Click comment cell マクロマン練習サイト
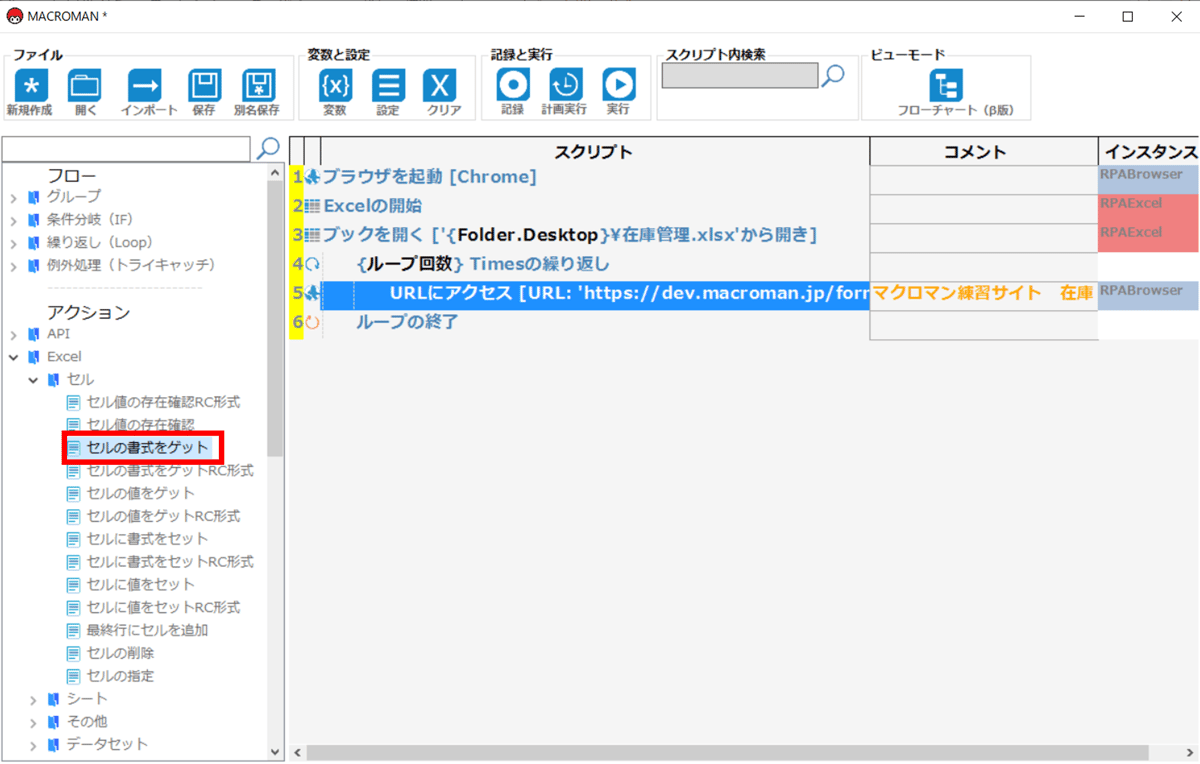1200x764 pixels. pyautogui.click(x=984, y=294)
